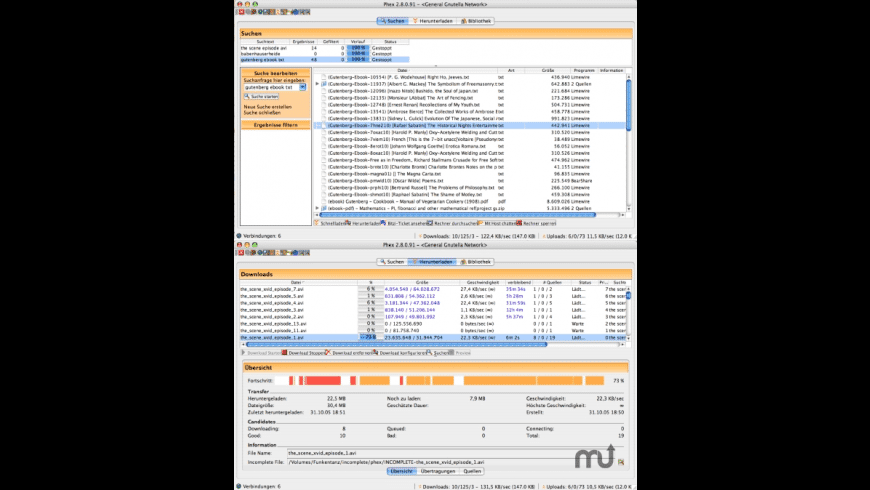870x490 pixels.
Task: Click red X icon in lower window toolbar
Action: pyautogui.click(x=241, y=252)
